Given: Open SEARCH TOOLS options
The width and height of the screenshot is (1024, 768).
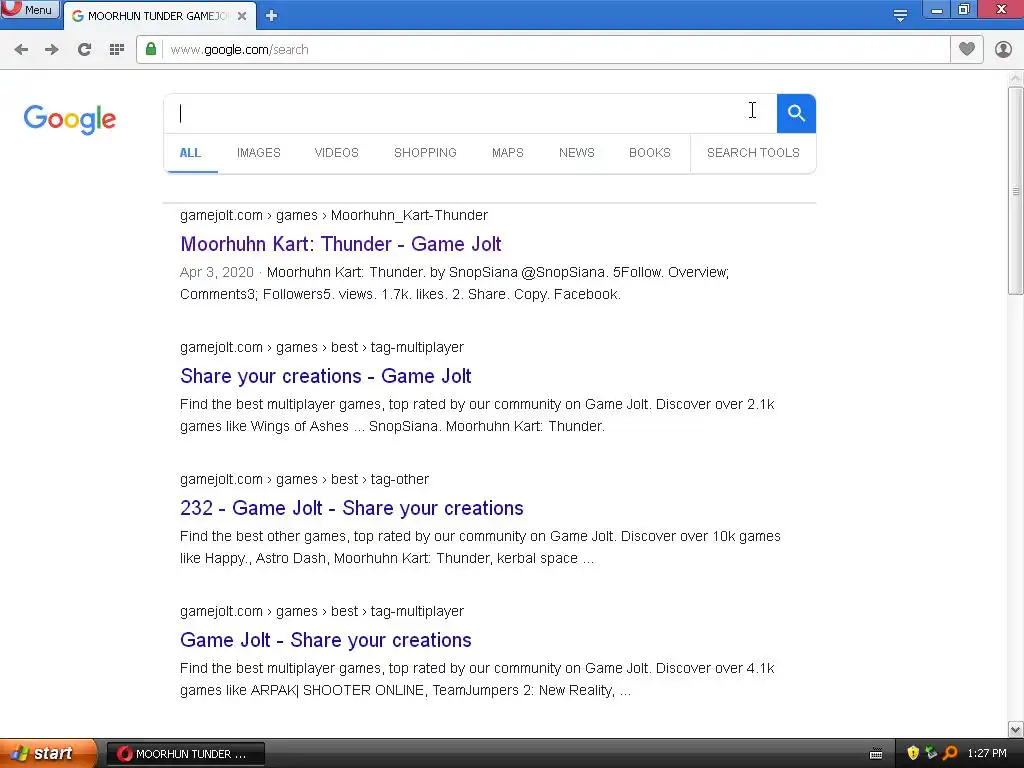Looking at the screenshot, I should [753, 153].
